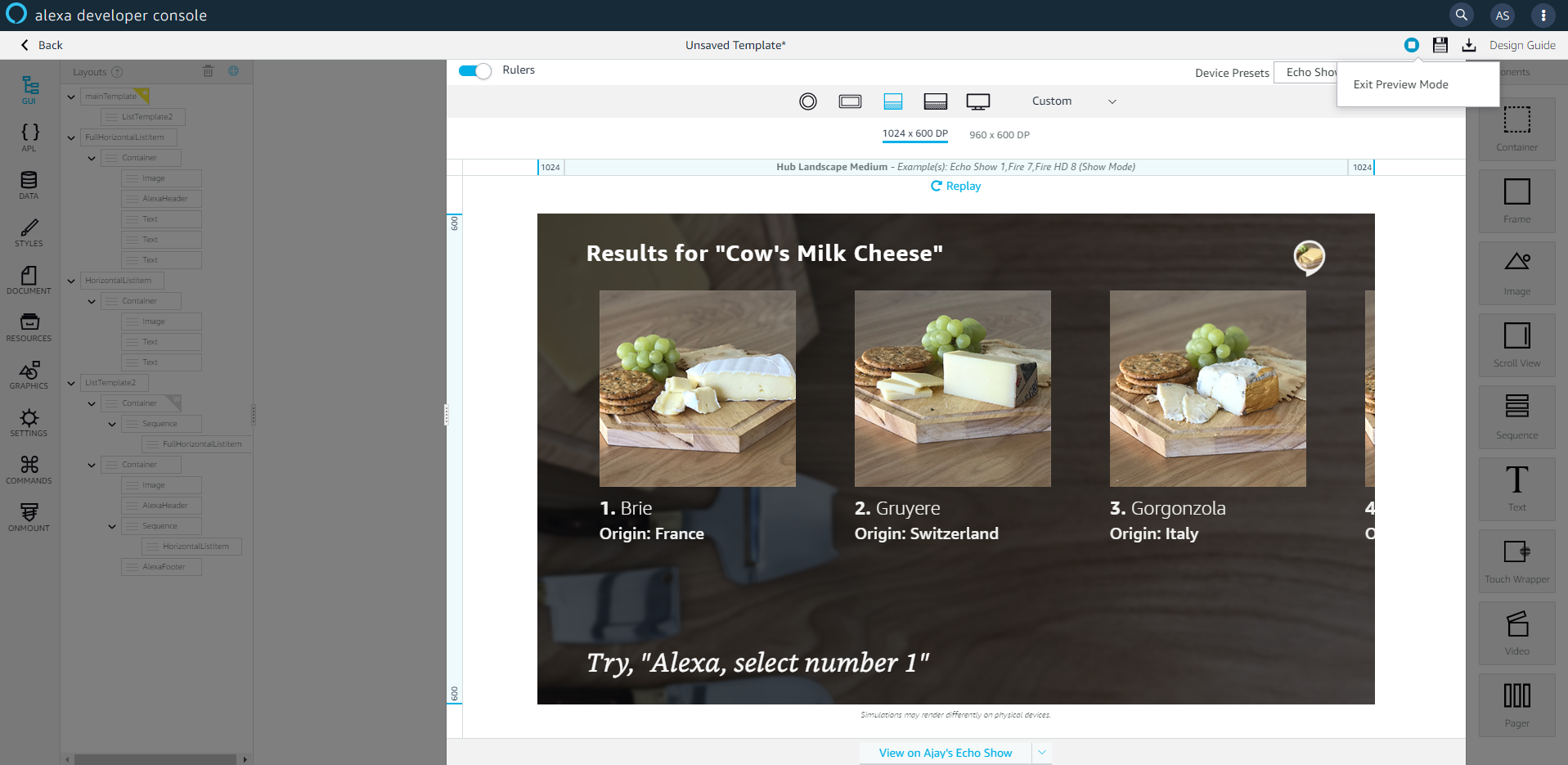1568x765 pixels.
Task: Expand the View on Ajay's Echo Show chevron
Action: pyautogui.click(x=1041, y=752)
